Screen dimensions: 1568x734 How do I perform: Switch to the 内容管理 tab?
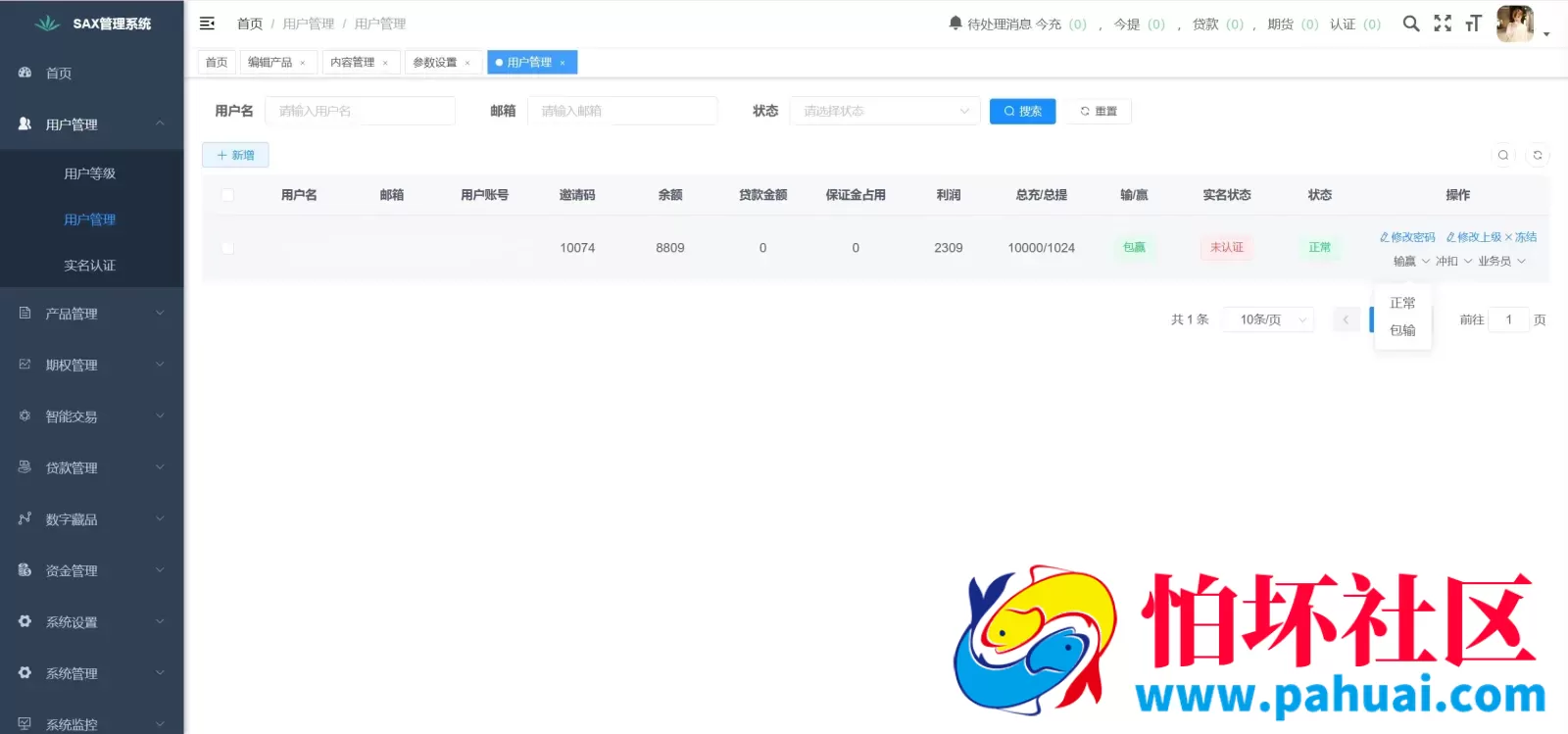point(352,62)
